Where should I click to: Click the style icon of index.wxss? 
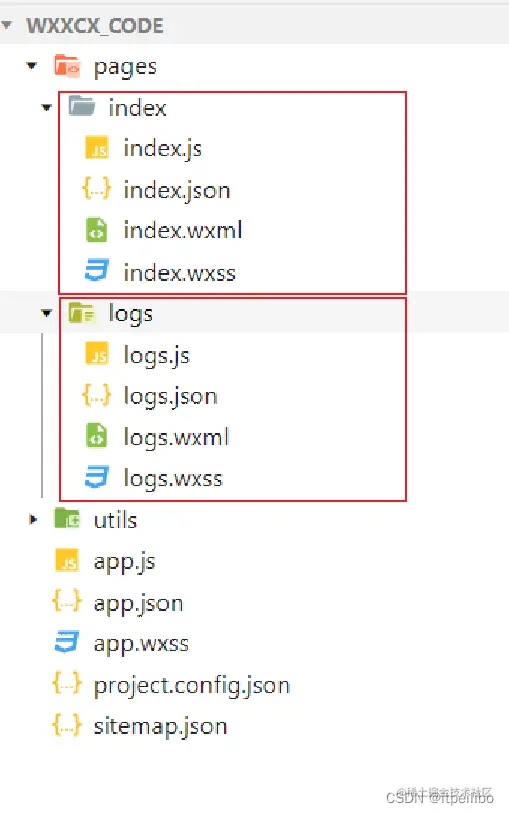coord(97,270)
